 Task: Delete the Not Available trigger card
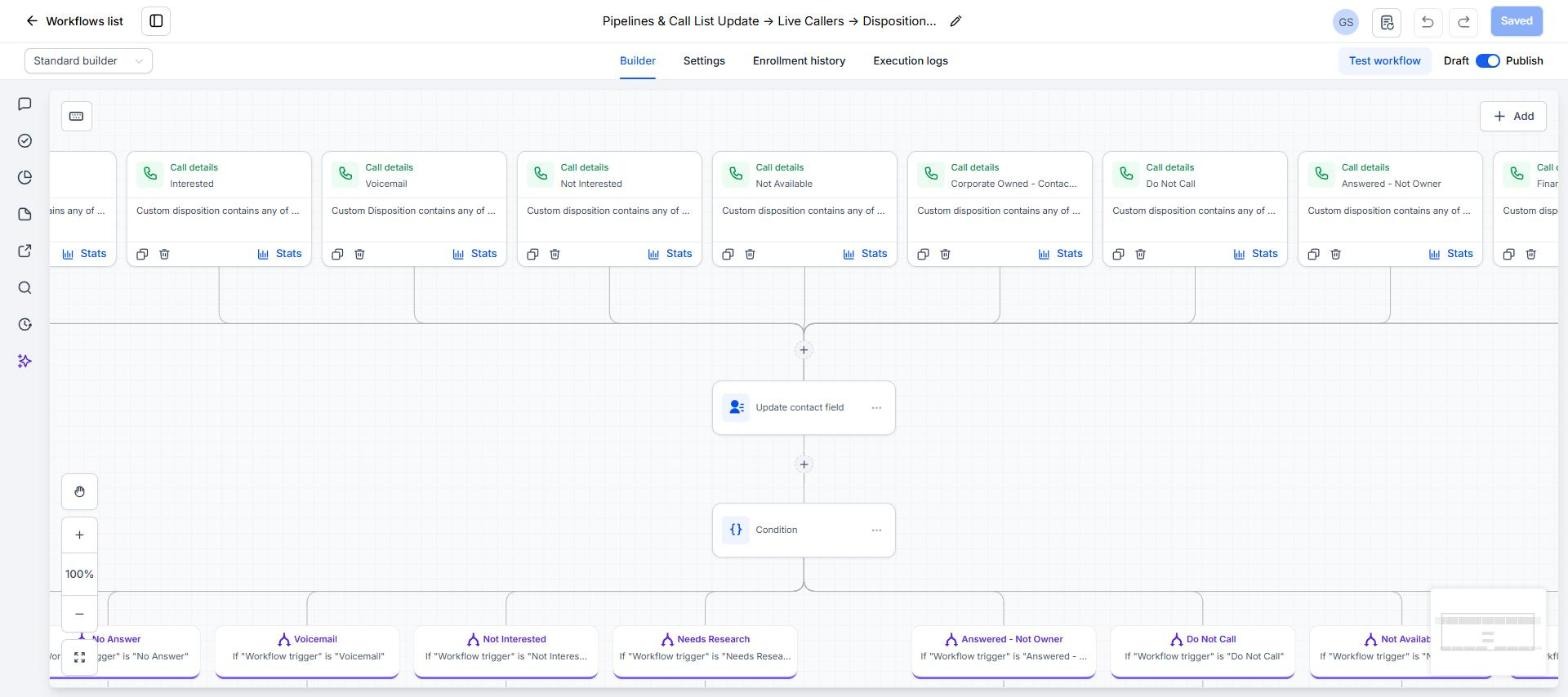tap(750, 254)
